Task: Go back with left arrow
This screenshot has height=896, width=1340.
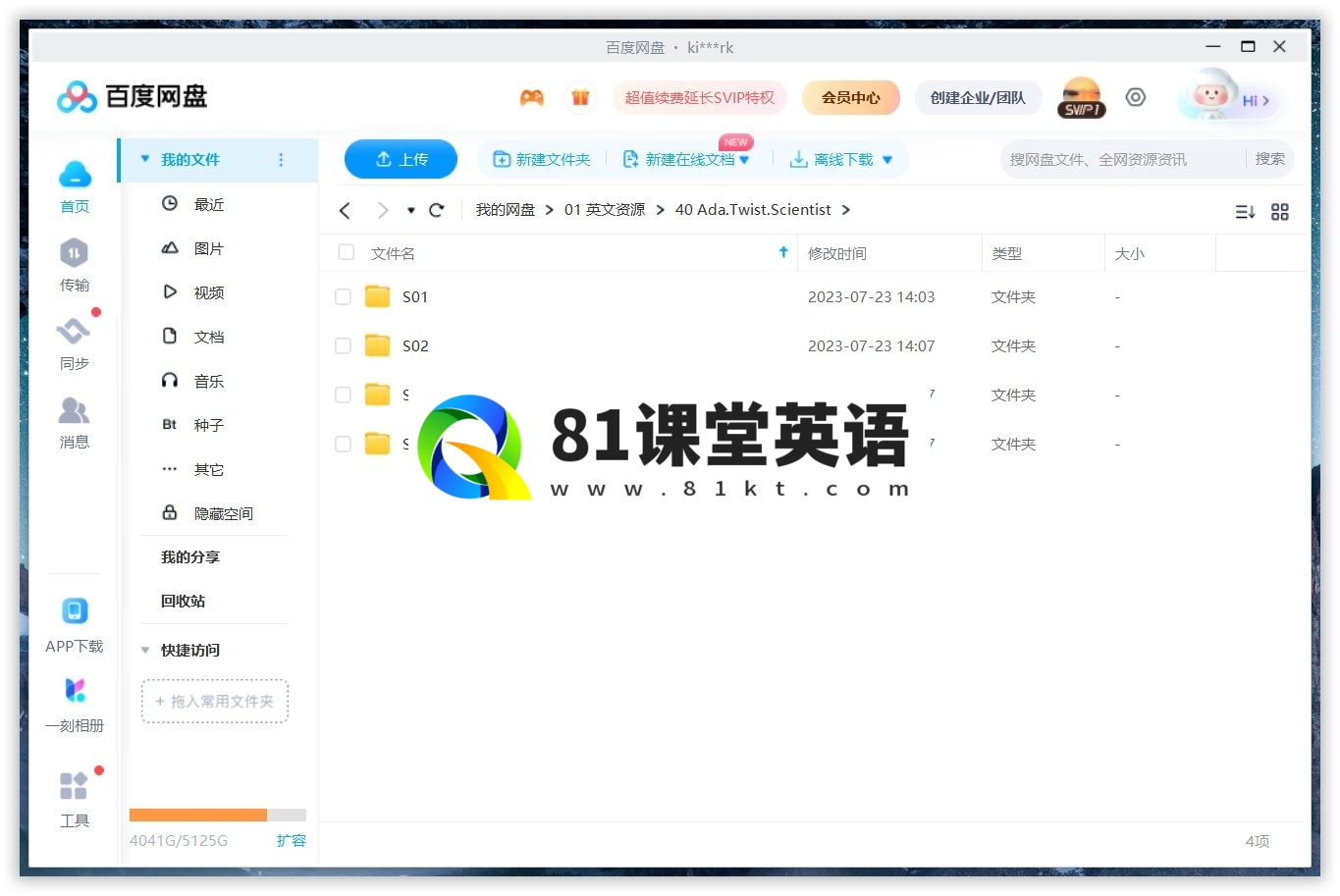Action: (345, 210)
